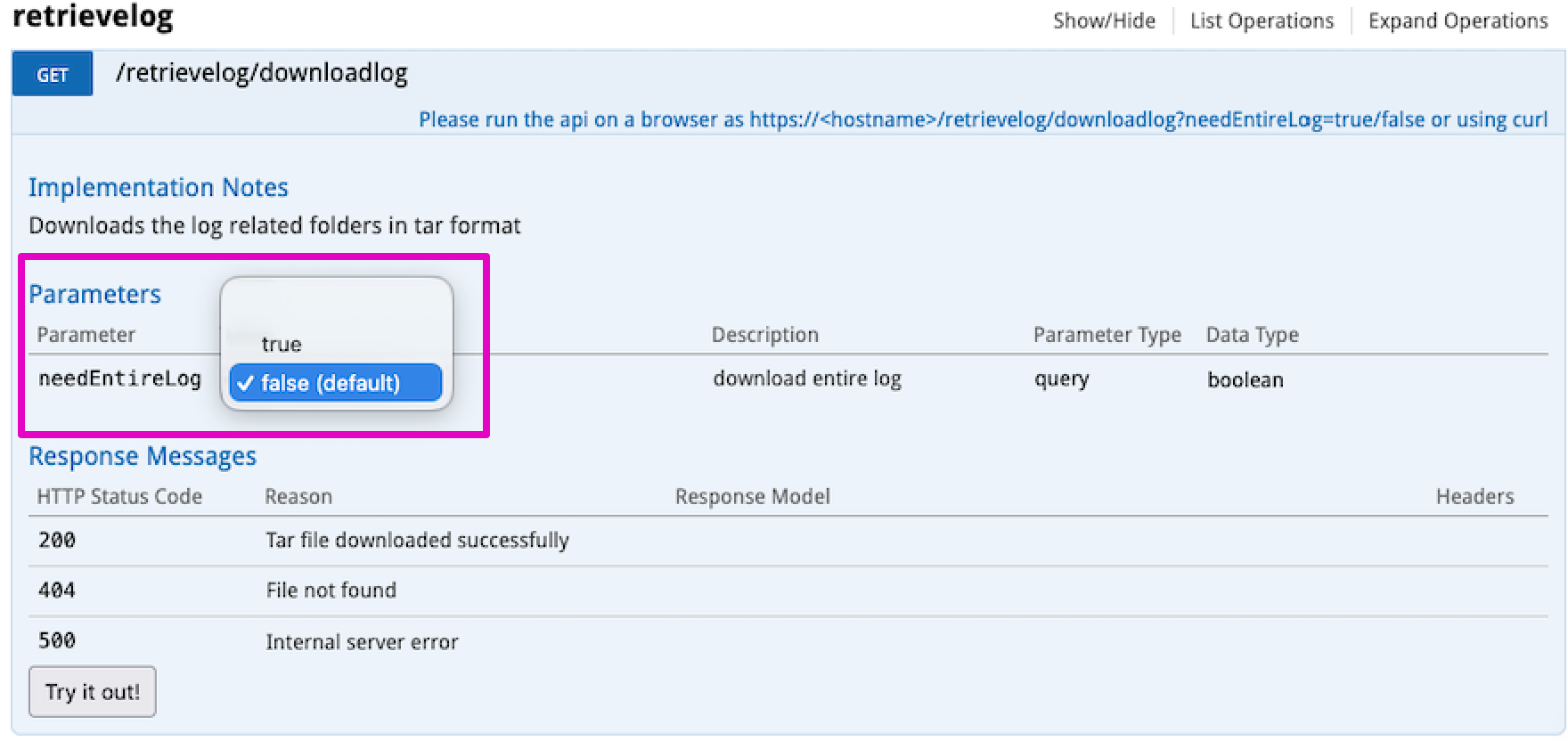
Task: Click the 500 status code
Action: (57, 640)
